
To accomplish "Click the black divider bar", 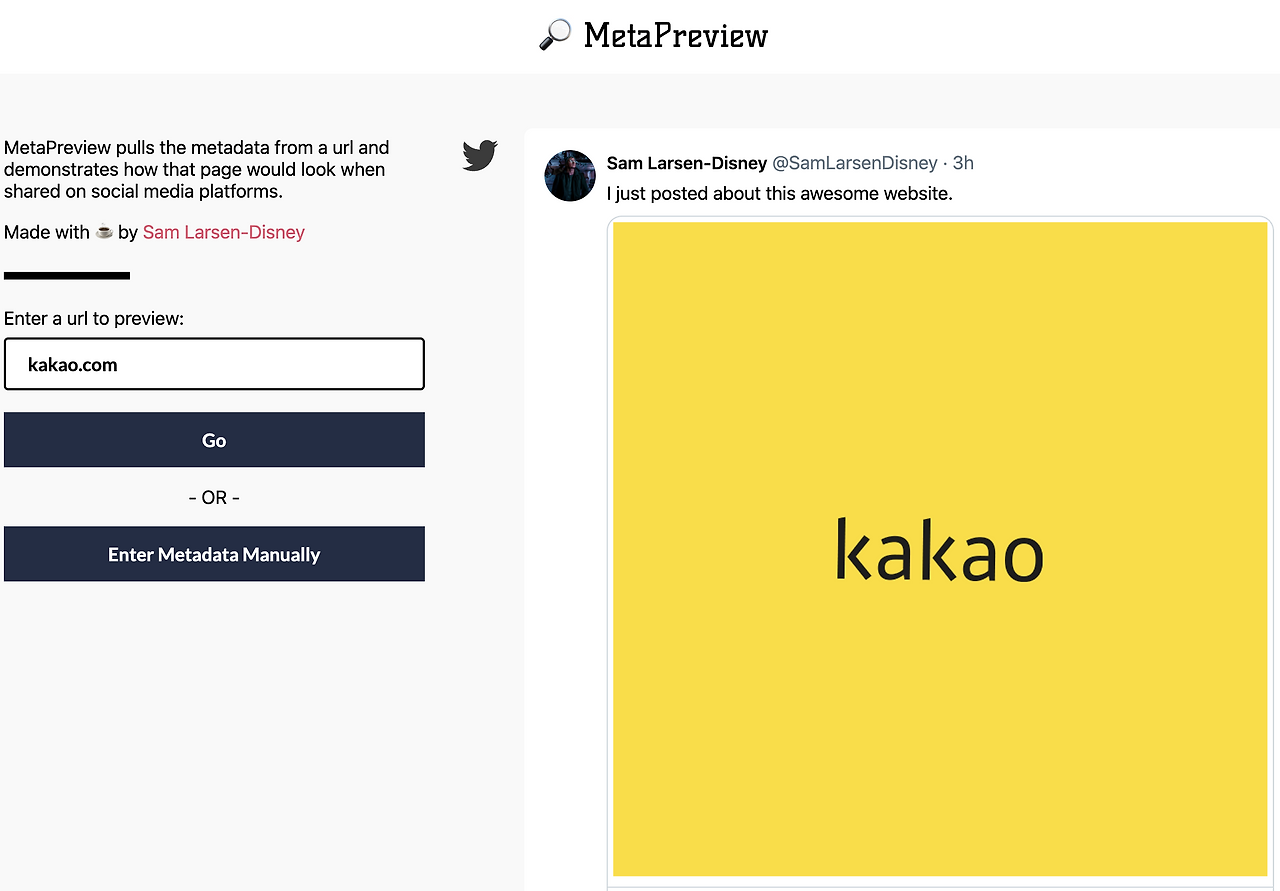I will pyautogui.click(x=67, y=275).
